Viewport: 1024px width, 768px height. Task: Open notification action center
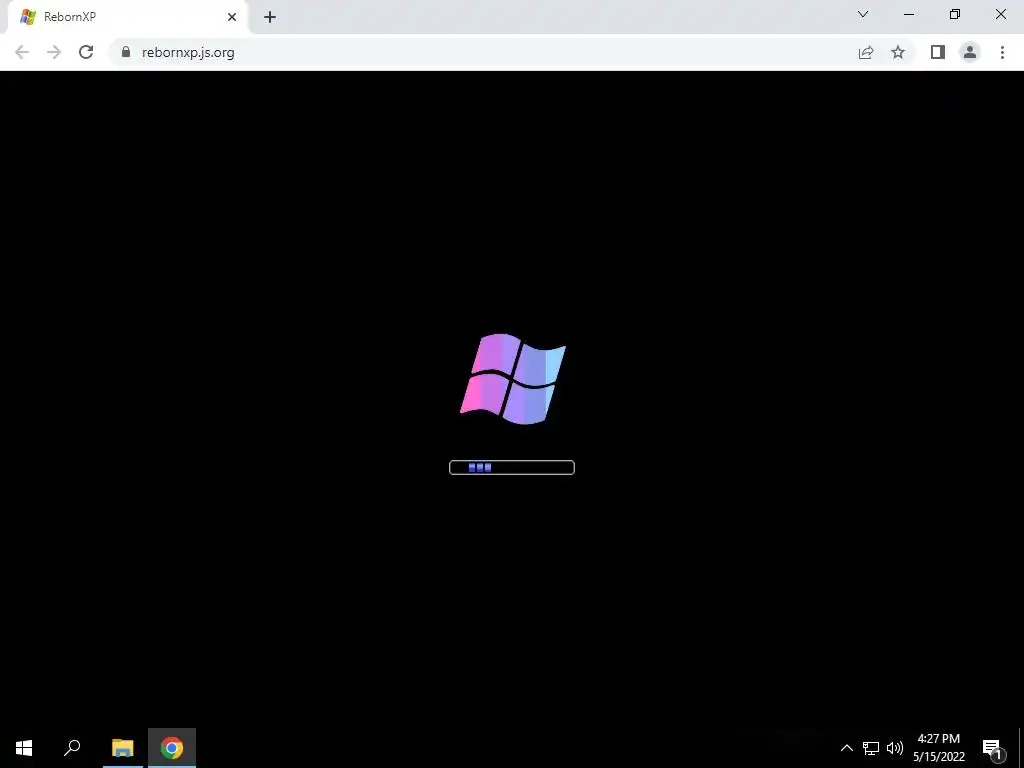coord(993,748)
